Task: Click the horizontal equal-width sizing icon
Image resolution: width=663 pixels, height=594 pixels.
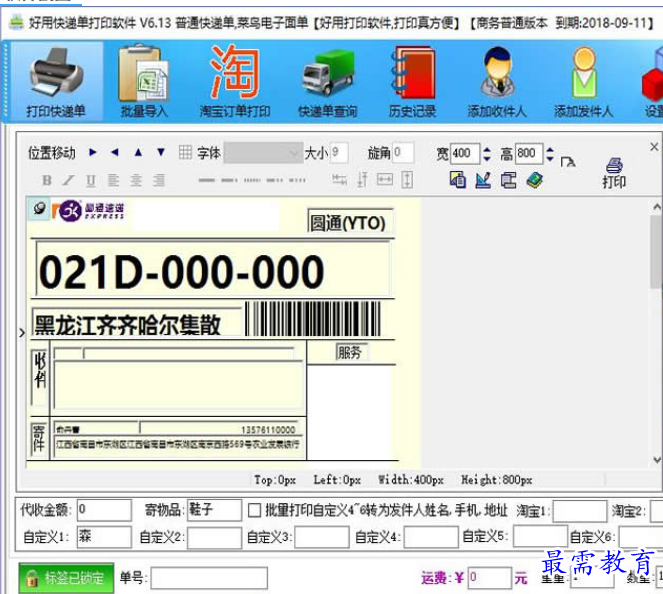Action: tap(384, 180)
